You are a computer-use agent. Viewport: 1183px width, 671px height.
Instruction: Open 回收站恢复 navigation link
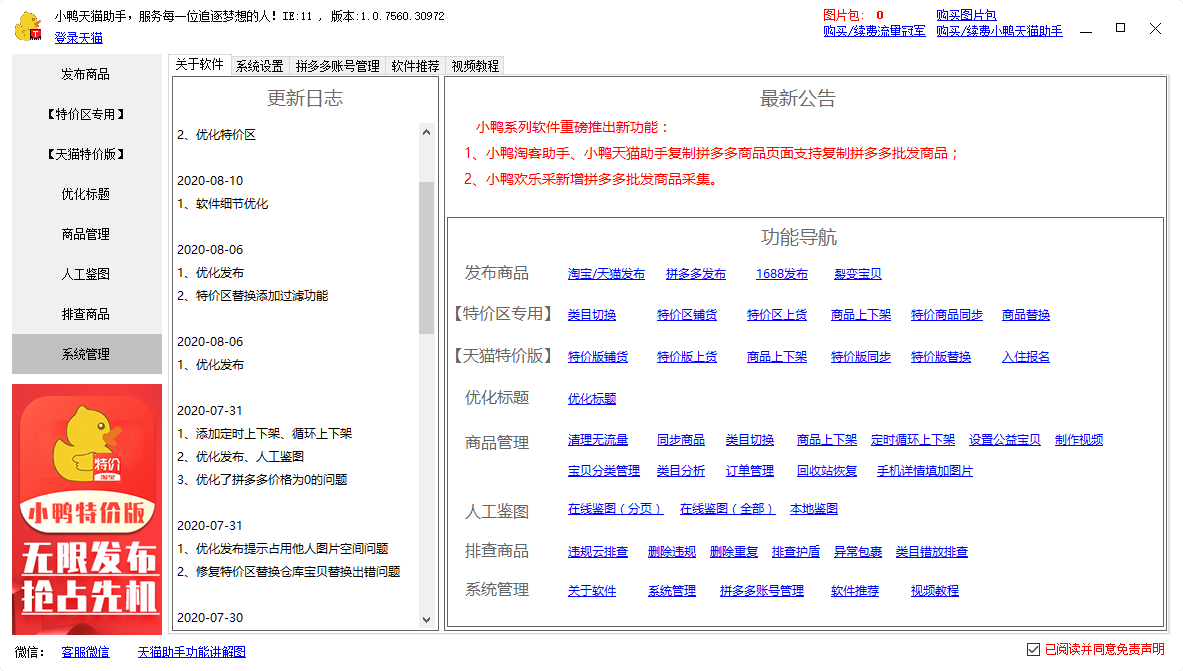click(827, 471)
